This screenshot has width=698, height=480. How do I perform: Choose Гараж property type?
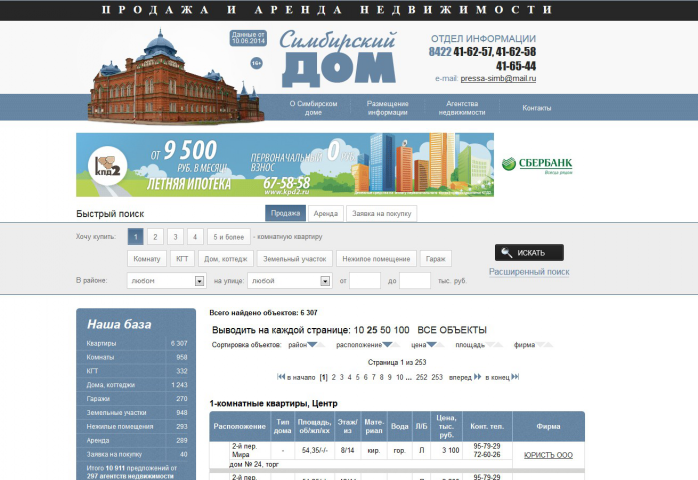point(435,259)
